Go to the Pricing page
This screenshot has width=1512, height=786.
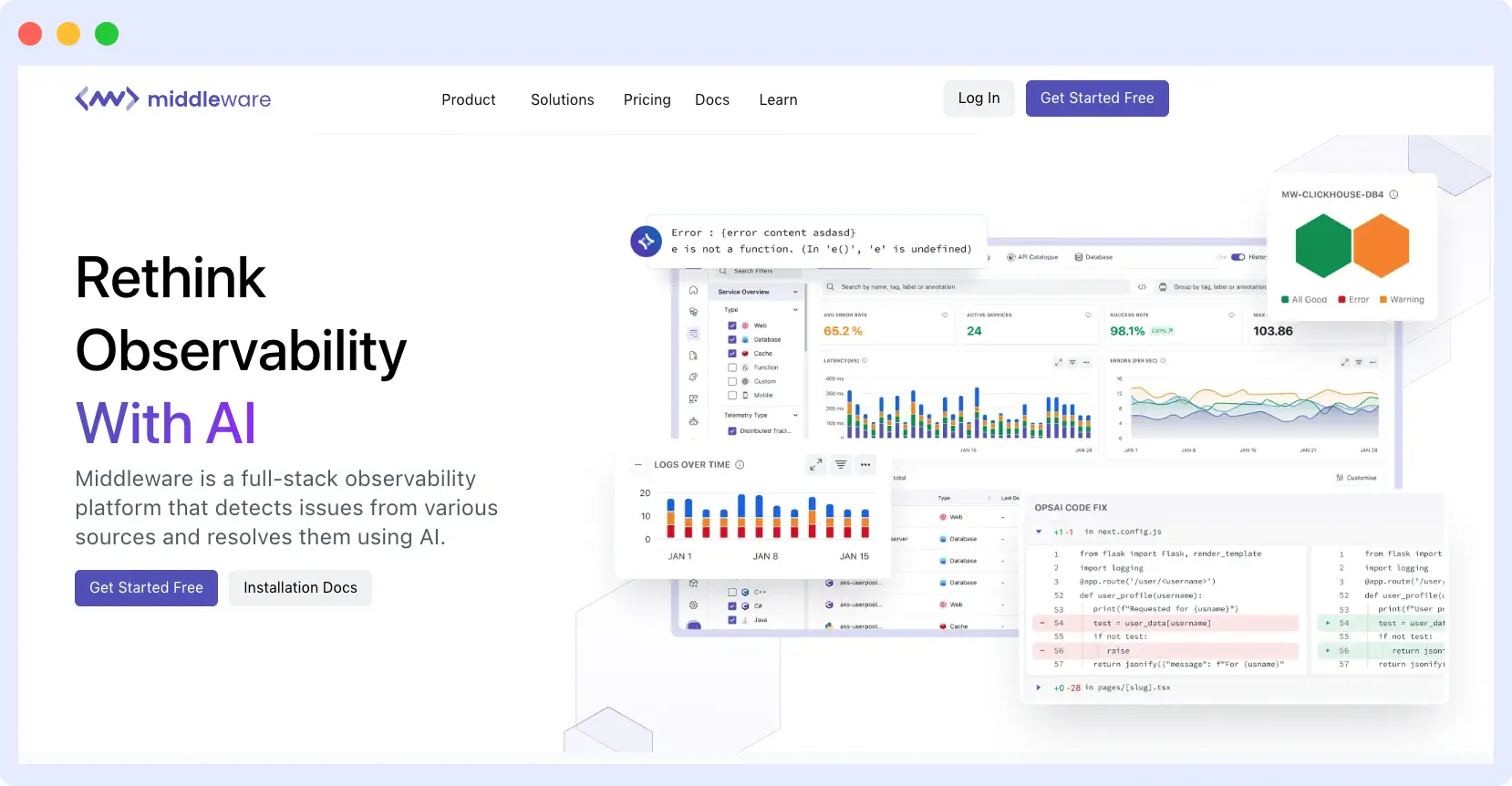(647, 99)
